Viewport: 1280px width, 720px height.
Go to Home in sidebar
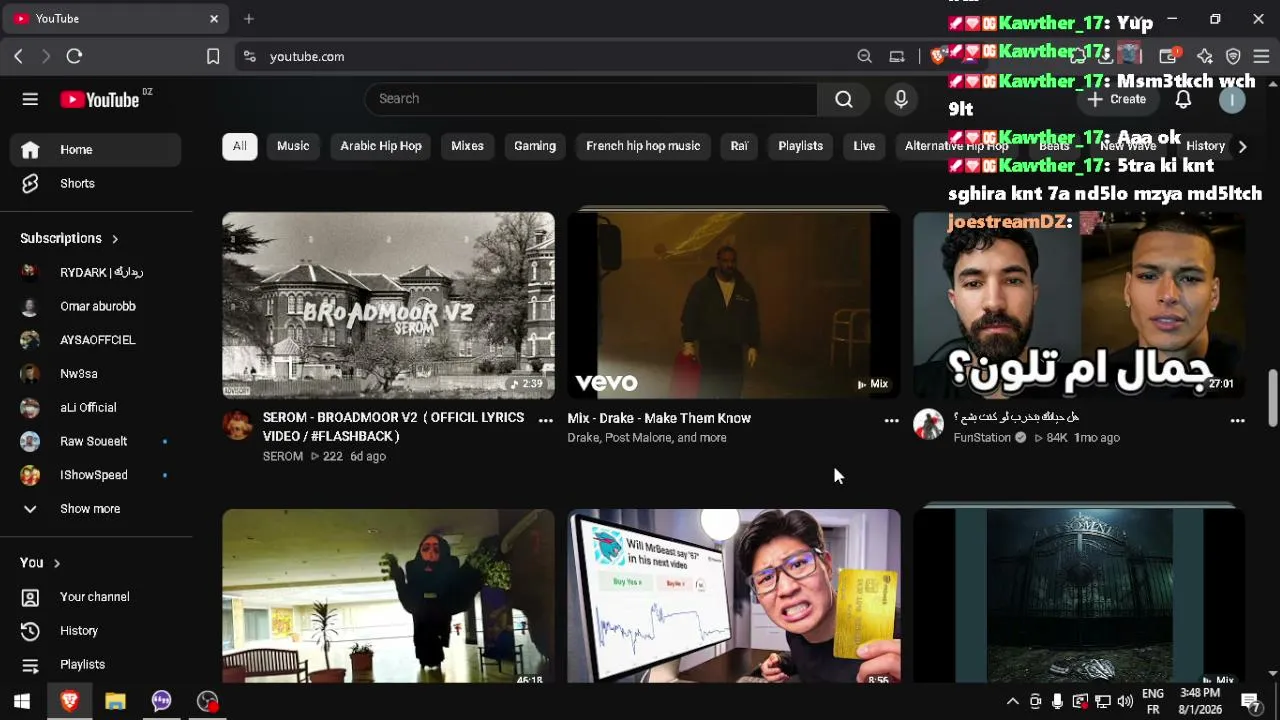click(96, 150)
